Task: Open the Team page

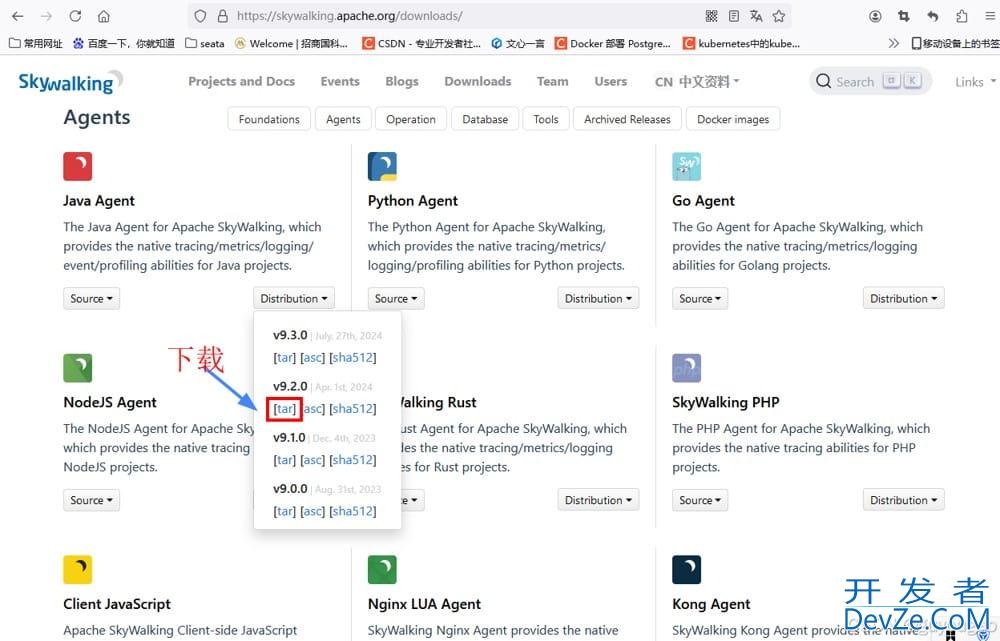Action: [552, 82]
